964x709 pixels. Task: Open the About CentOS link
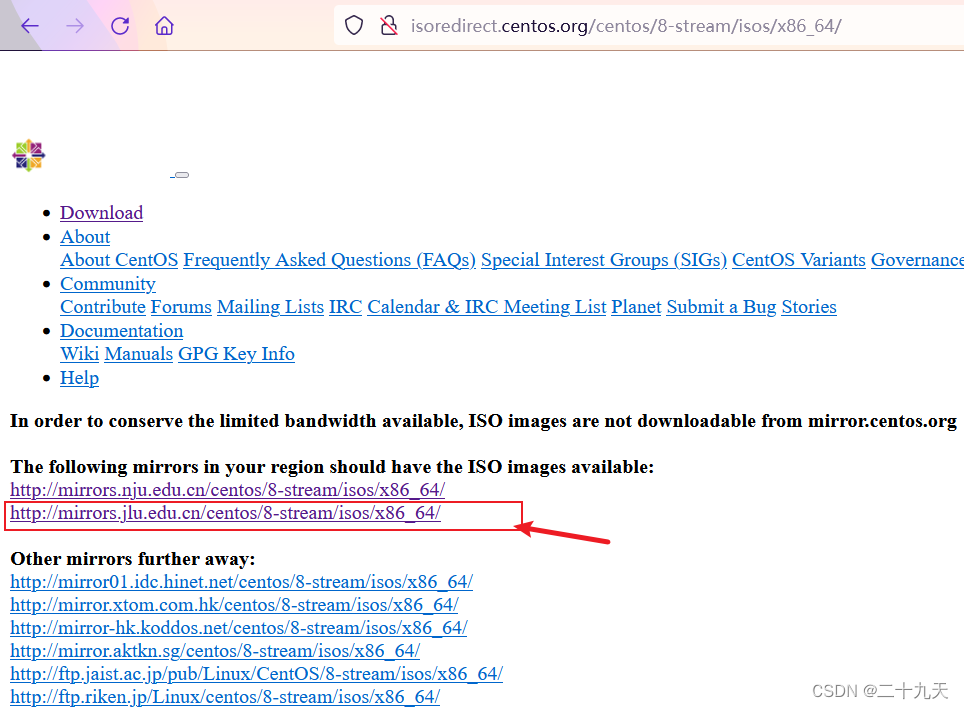click(x=119, y=260)
